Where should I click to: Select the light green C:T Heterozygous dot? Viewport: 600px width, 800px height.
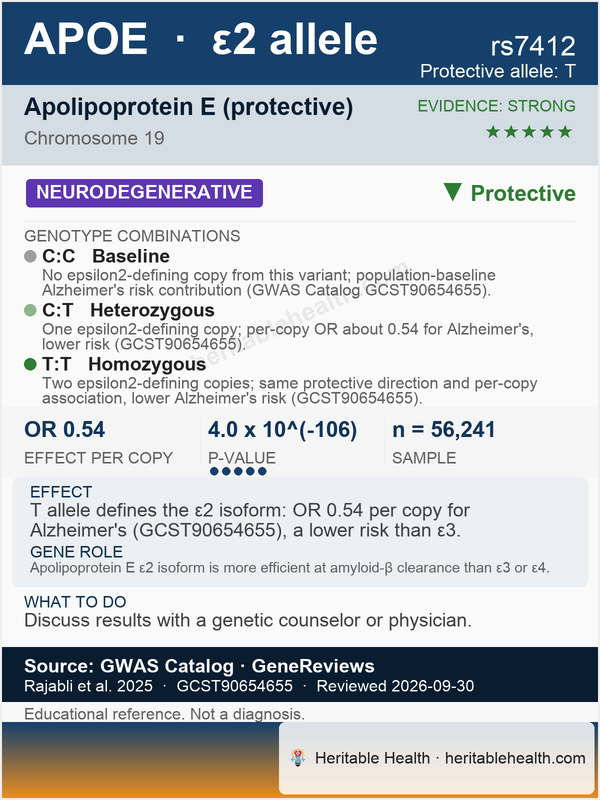30,310
